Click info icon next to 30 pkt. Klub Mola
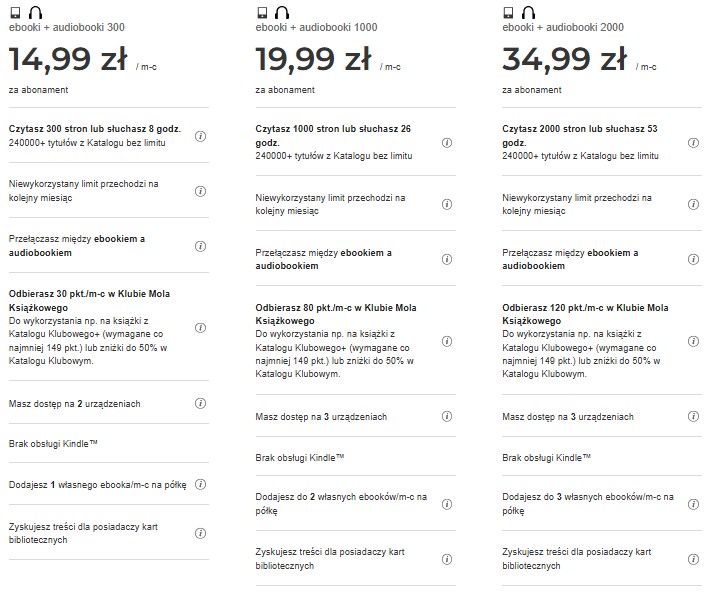Image resolution: width=718 pixels, height=593 pixels. coord(200,328)
